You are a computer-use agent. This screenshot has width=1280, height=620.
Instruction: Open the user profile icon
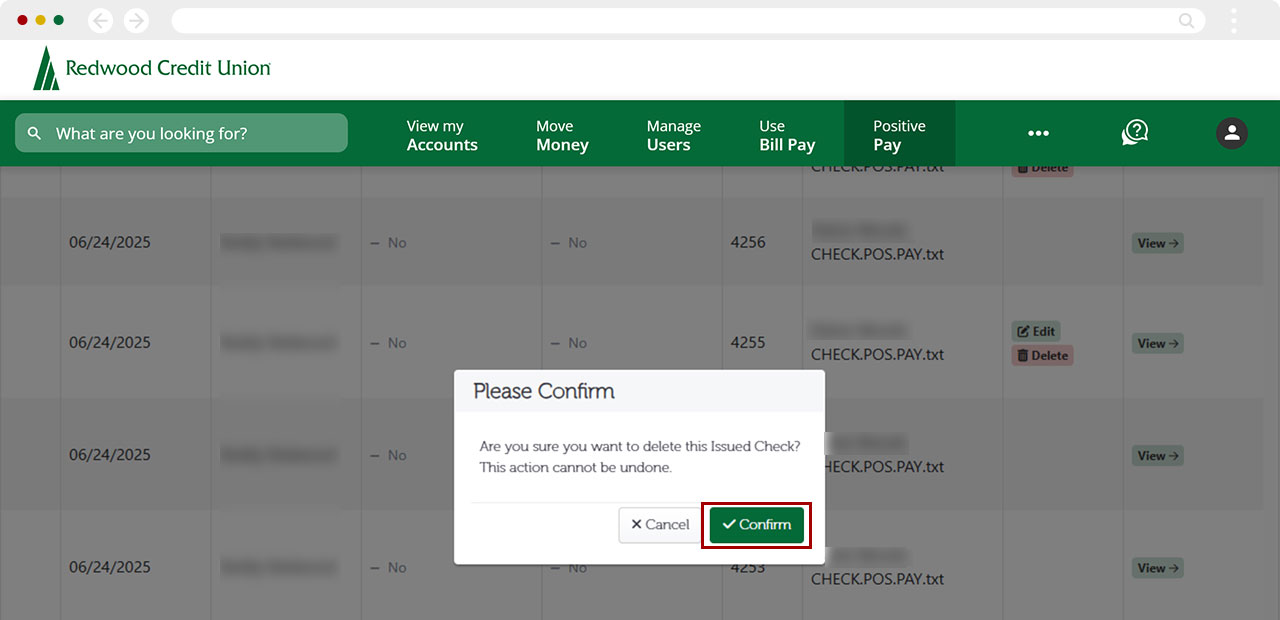pyautogui.click(x=1232, y=133)
